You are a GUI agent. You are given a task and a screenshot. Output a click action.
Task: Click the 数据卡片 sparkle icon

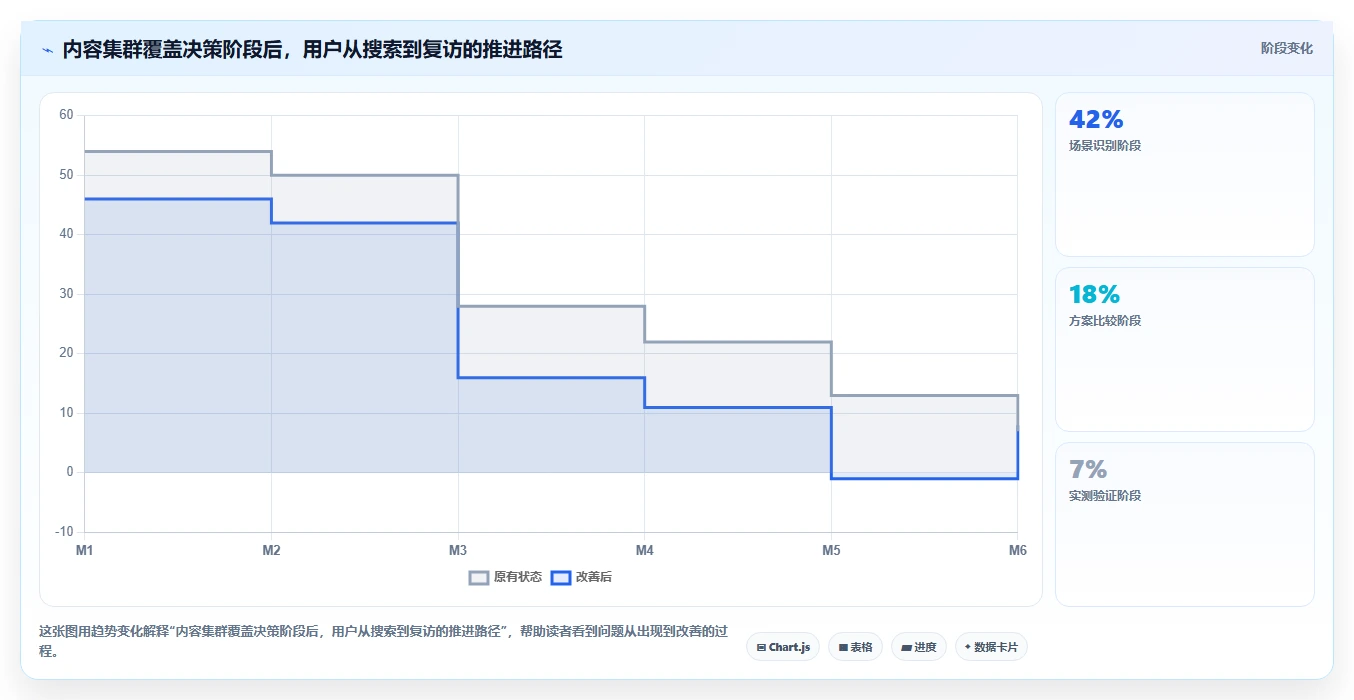click(968, 647)
